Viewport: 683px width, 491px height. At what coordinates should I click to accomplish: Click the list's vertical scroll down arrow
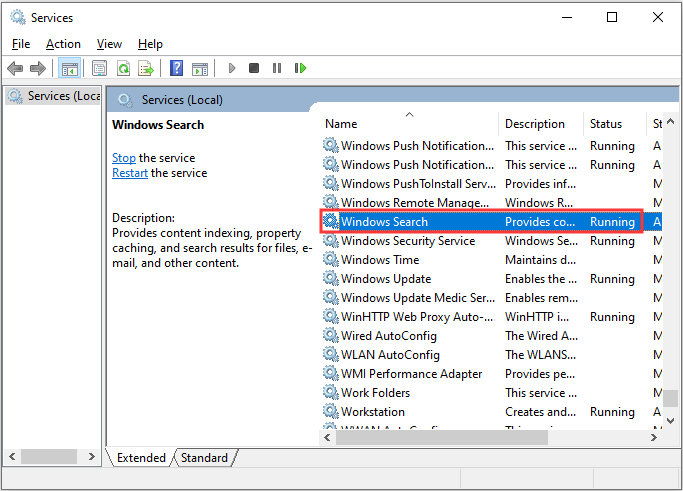[x=670, y=421]
